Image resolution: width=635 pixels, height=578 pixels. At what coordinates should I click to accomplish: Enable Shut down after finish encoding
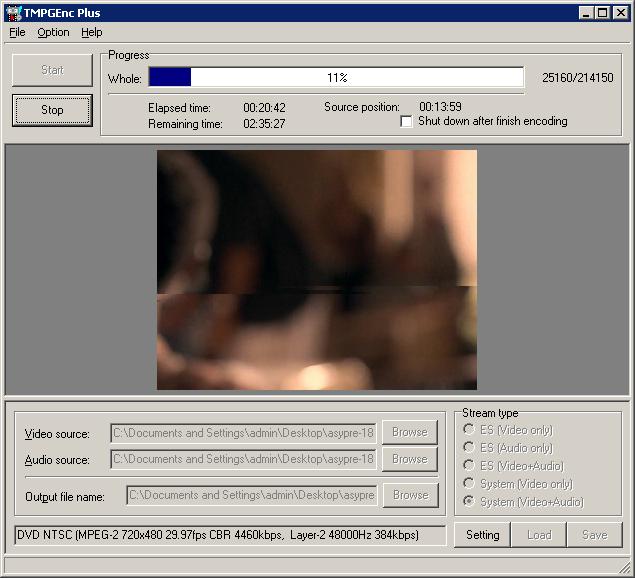[406, 122]
